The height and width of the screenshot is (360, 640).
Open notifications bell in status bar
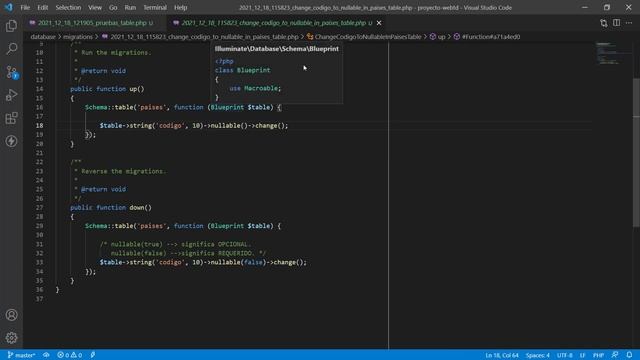coord(629,355)
